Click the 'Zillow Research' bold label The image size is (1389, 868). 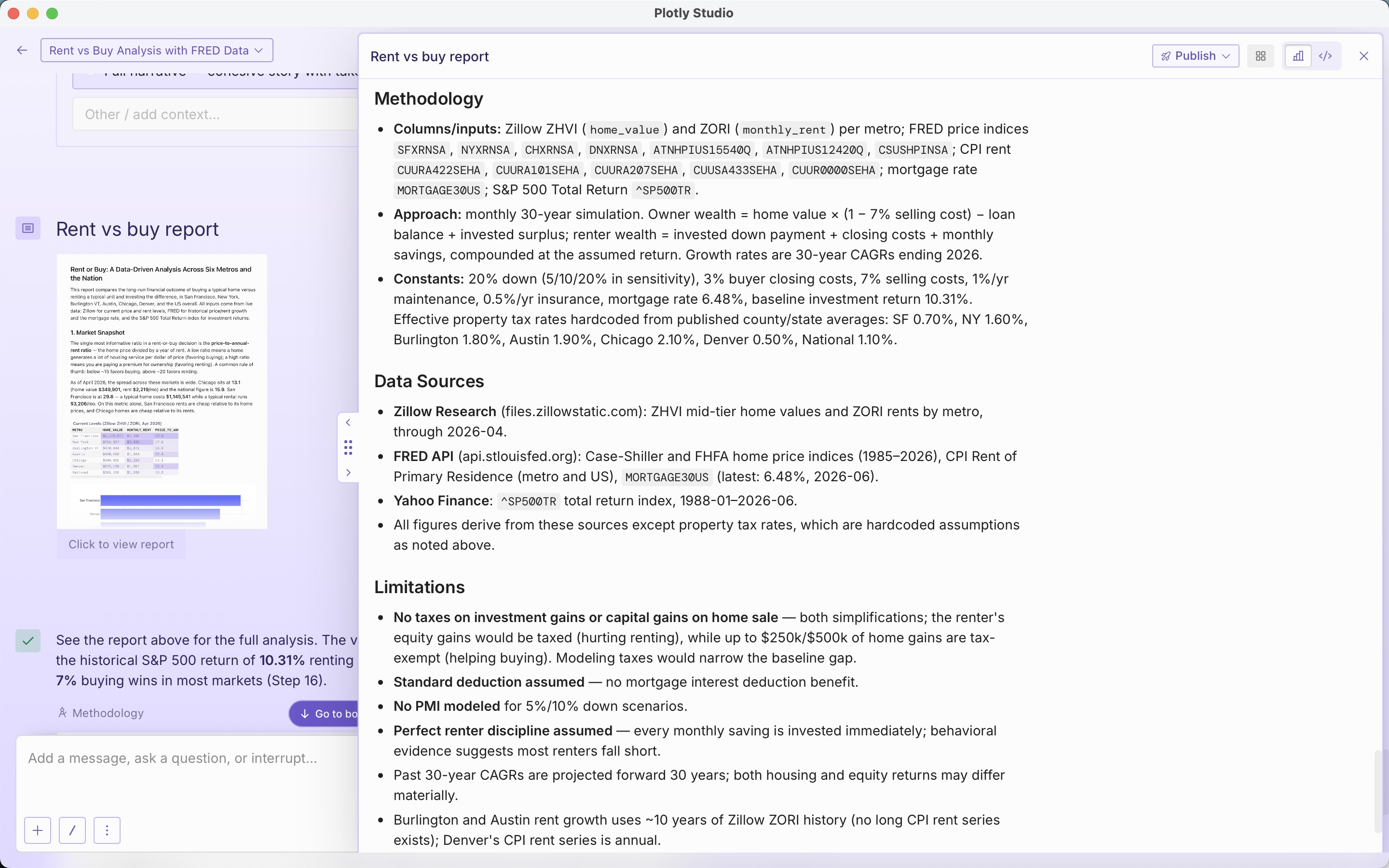(x=445, y=412)
